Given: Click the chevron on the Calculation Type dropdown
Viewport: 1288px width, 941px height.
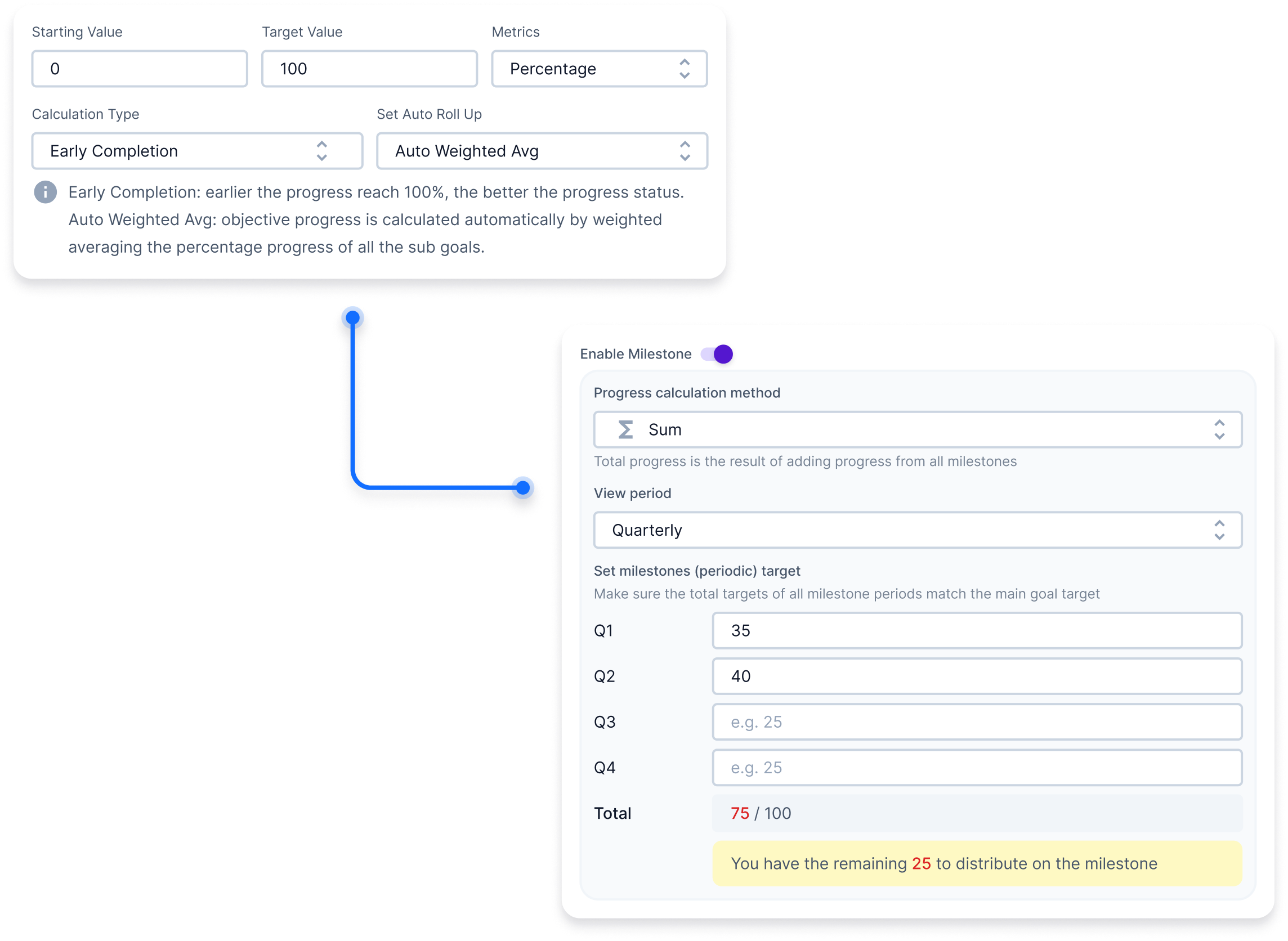Looking at the screenshot, I should [322, 151].
